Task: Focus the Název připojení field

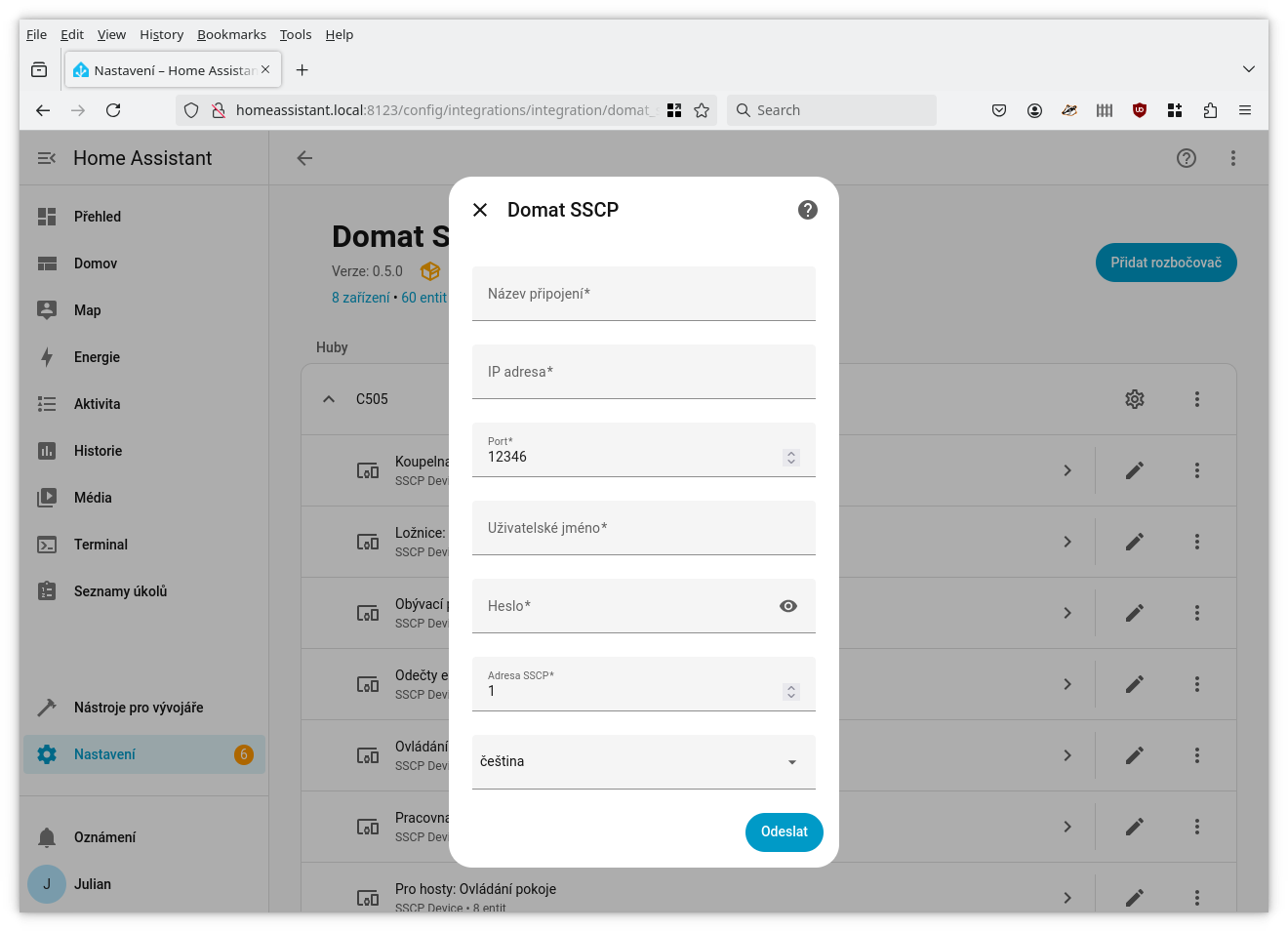Action: (x=644, y=294)
